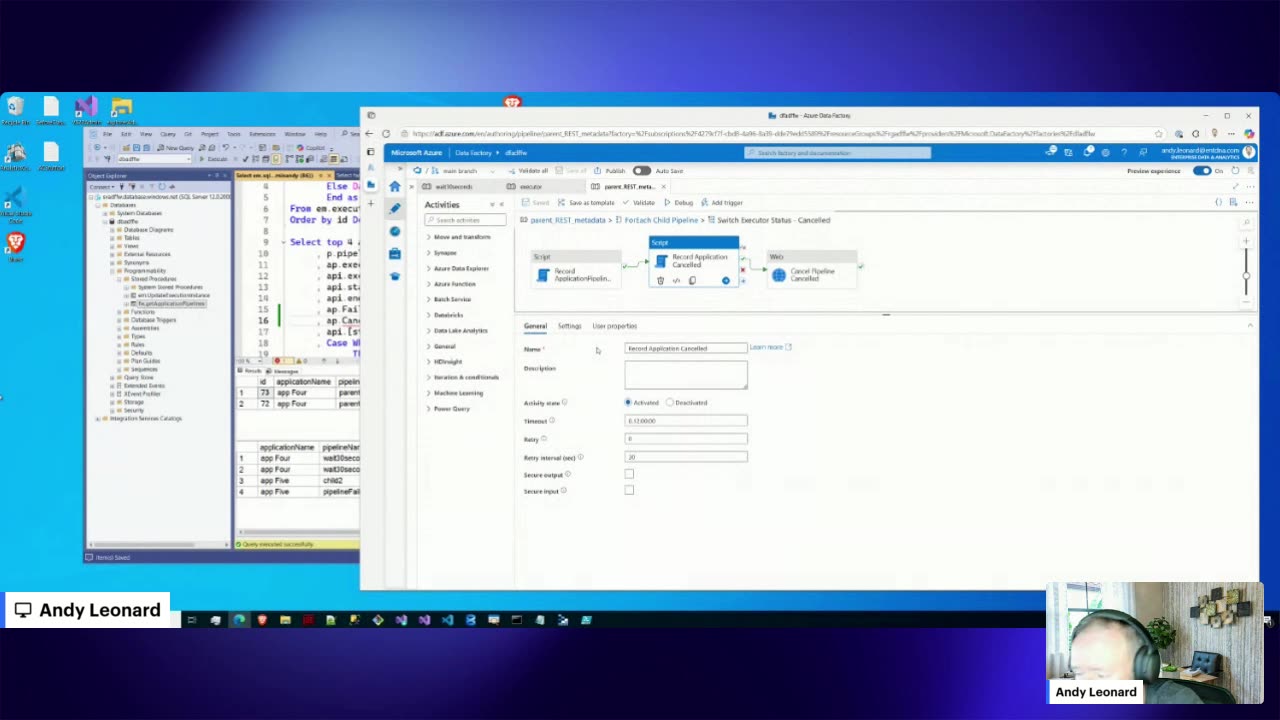Image resolution: width=1280 pixels, height=720 pixels.
Task: Close the parent_REST_metadata tab
Action: pyautogui.click(x=663, y=187)
